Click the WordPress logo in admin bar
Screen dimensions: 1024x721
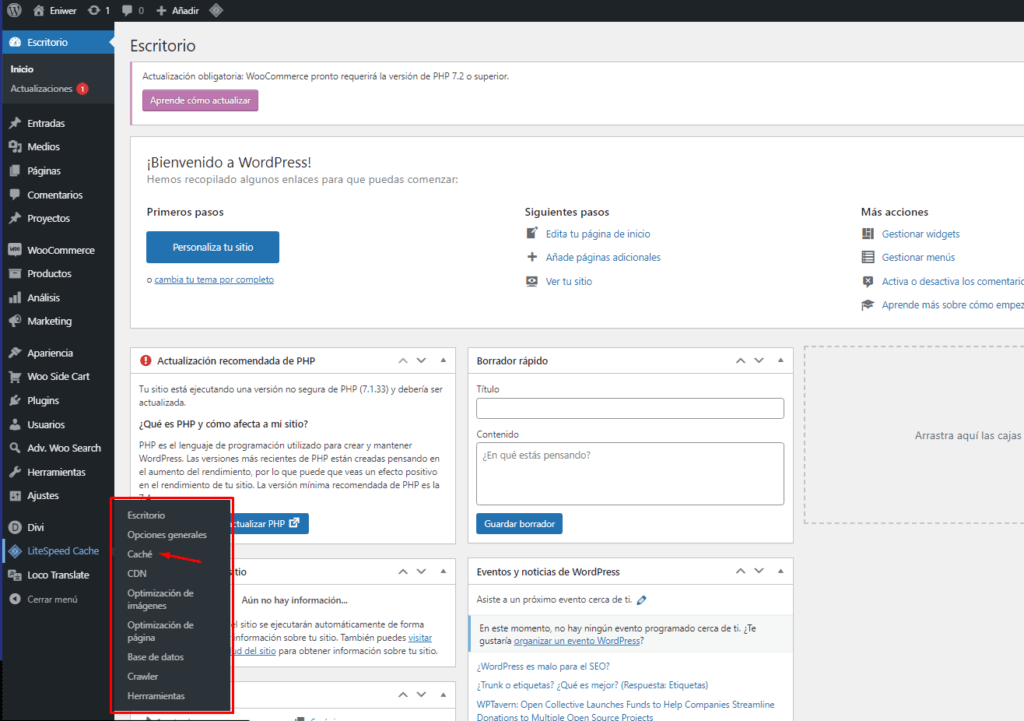pos(14,10)
